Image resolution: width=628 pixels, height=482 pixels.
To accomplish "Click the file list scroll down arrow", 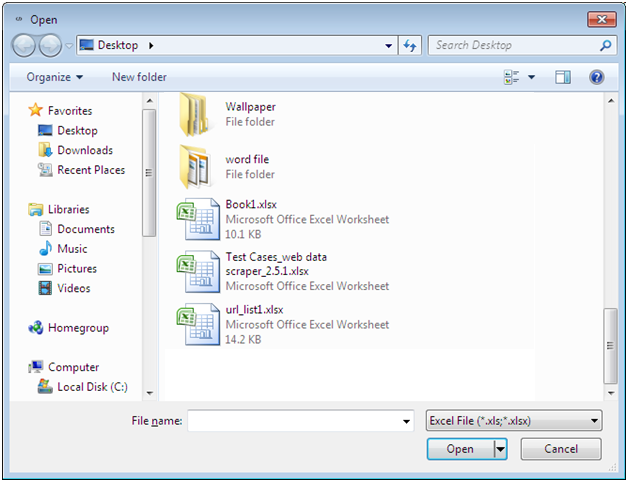I will tap(610, 393).
